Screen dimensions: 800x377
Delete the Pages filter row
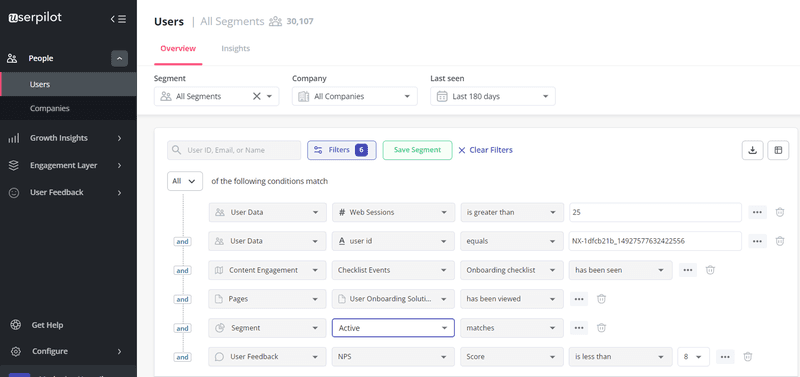coord(602,299)
